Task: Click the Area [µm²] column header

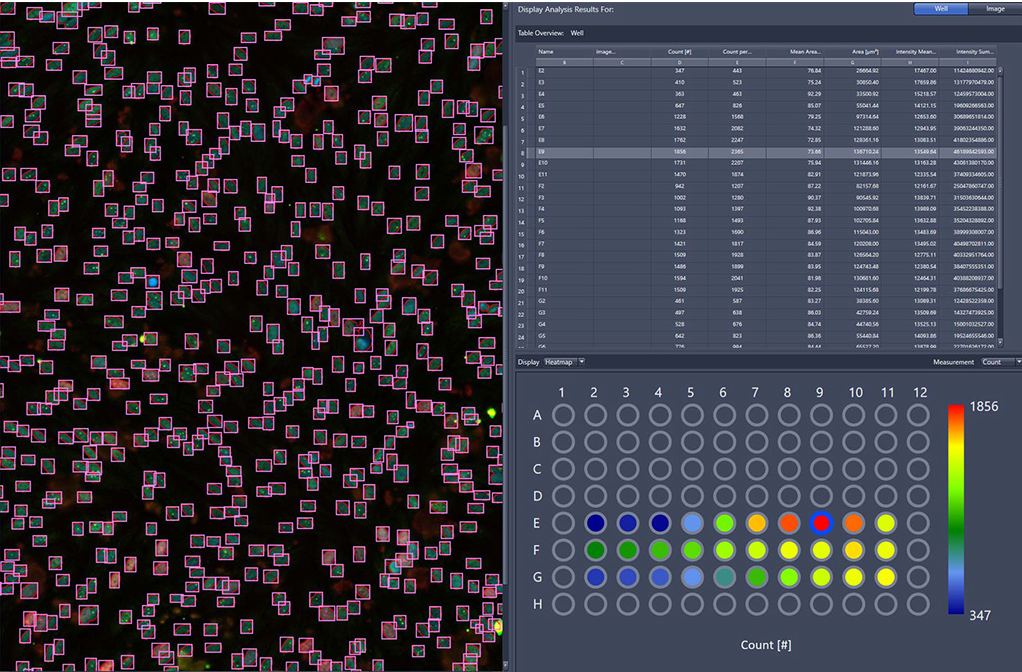Action: coord(853,51)
